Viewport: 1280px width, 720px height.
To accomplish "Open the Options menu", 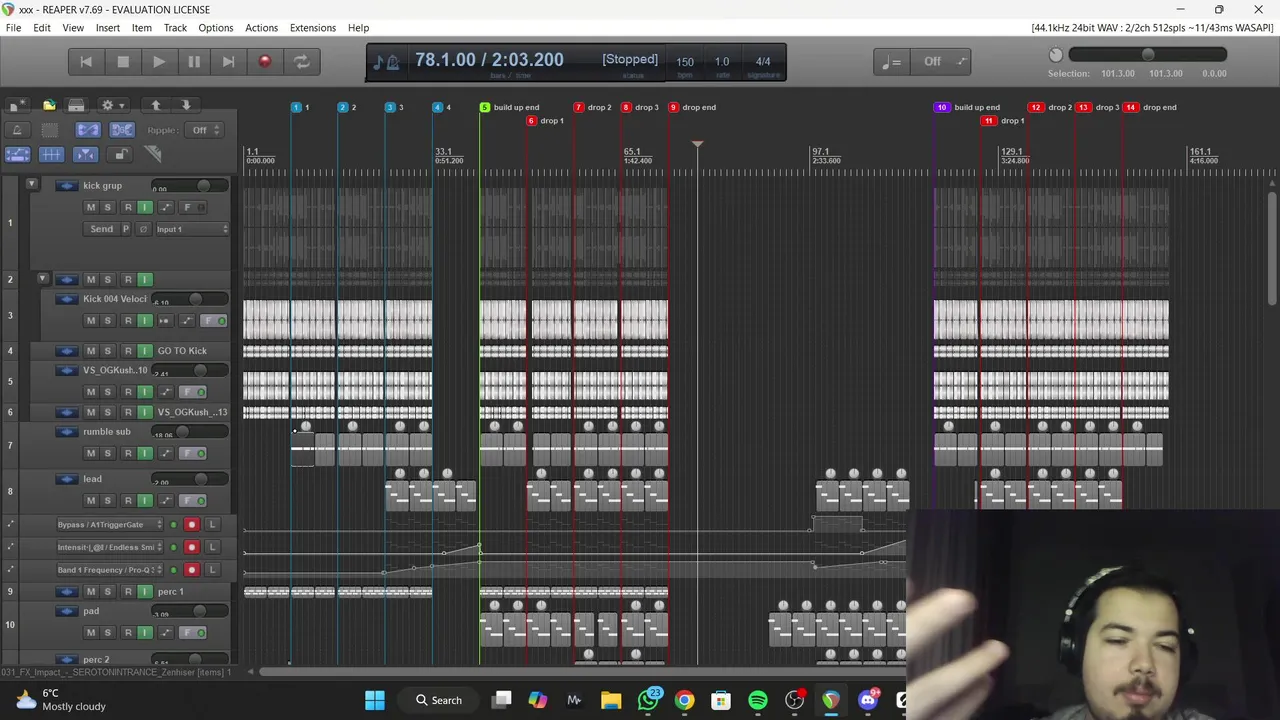I will pyautogui.click(x=215, y=28).
